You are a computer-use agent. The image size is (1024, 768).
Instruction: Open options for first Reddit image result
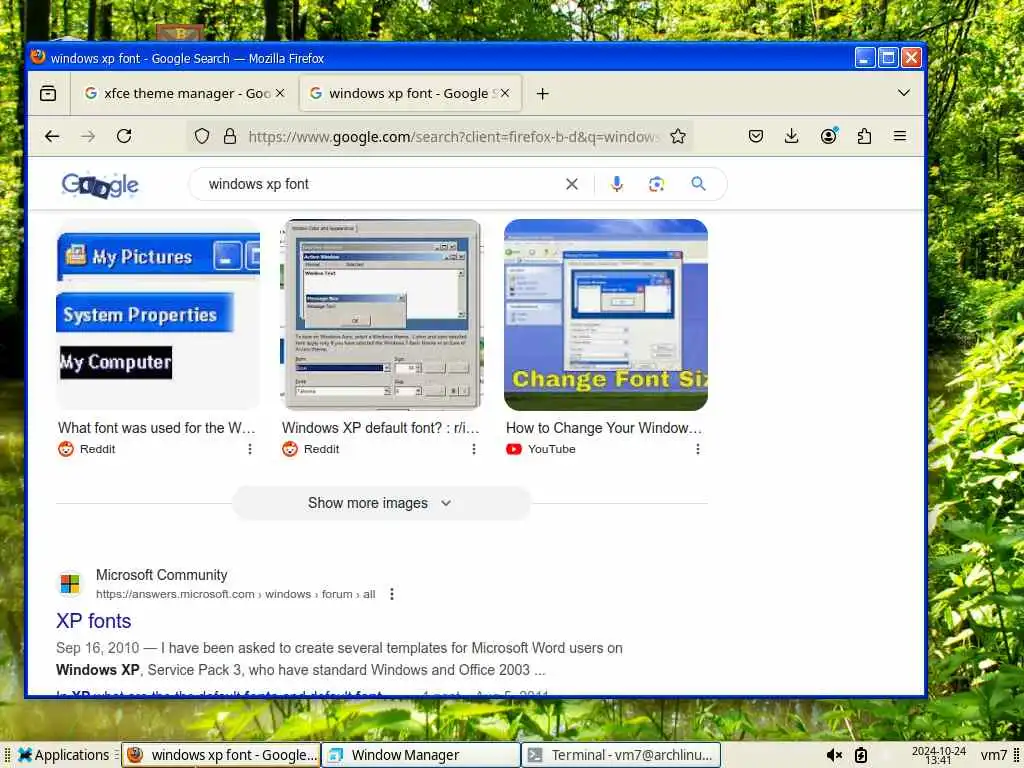pyautogui.click(x=249, y=449)
